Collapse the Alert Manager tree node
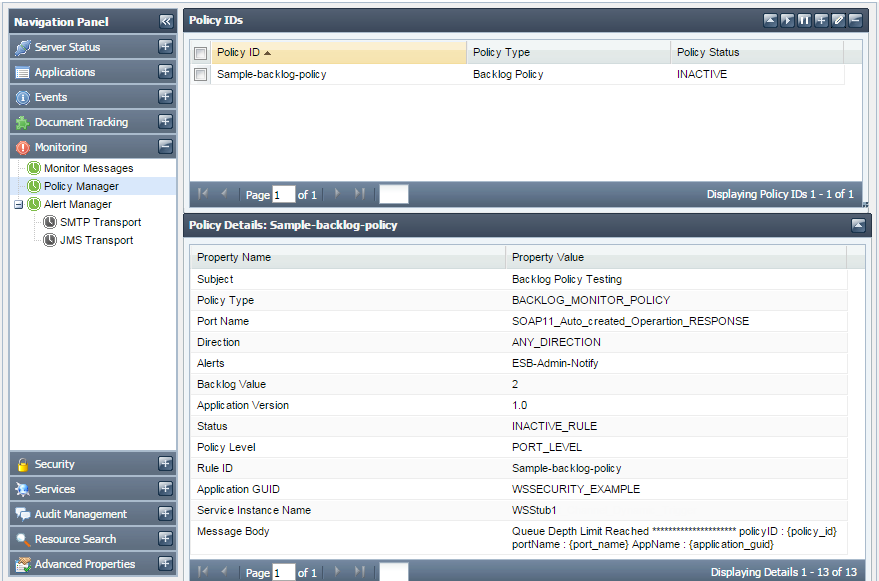This screenshot has width=879, height=581. (19, 204)
